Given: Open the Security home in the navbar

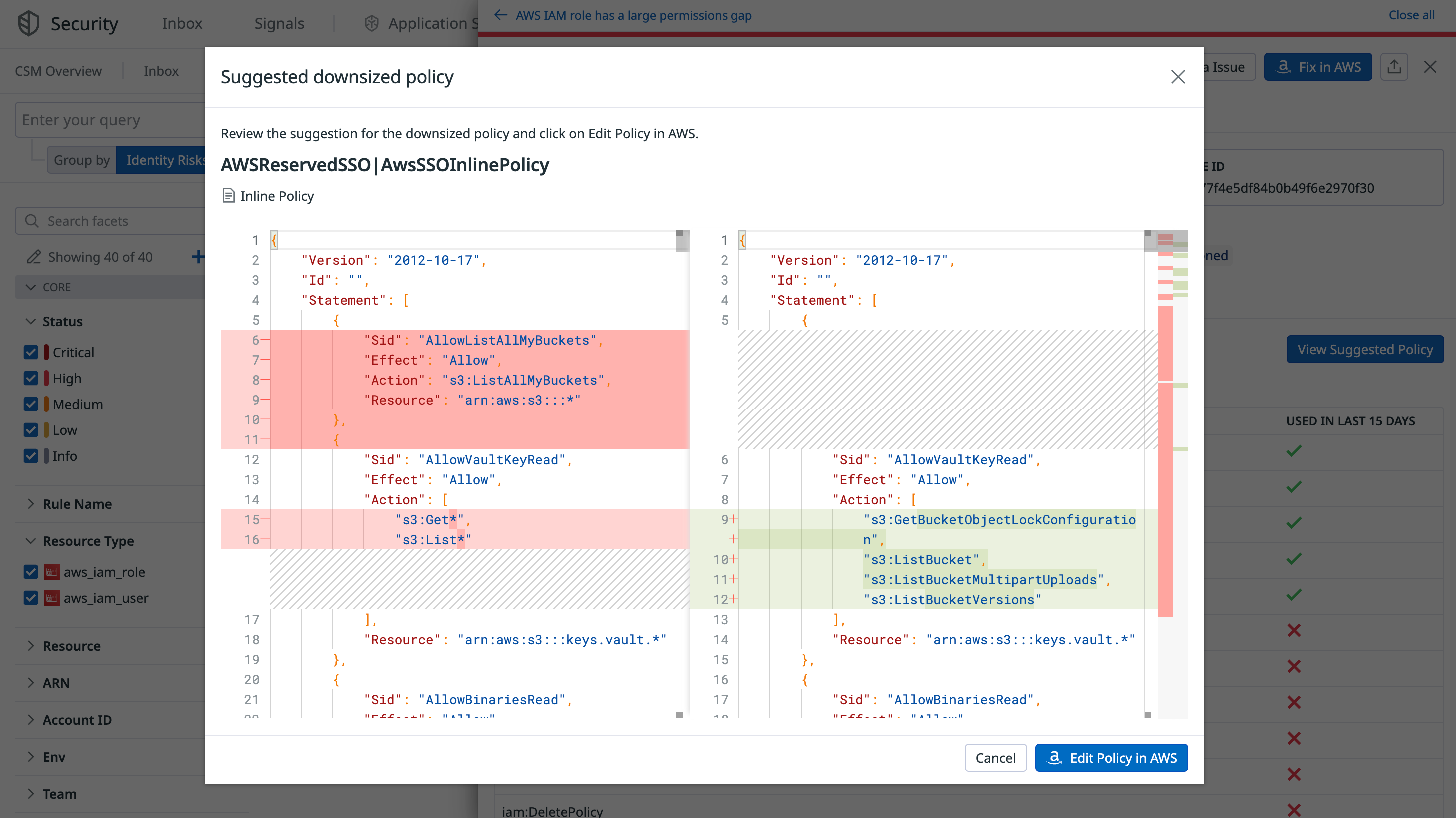Looking at the screenshot, I should [x=84, y=24].
